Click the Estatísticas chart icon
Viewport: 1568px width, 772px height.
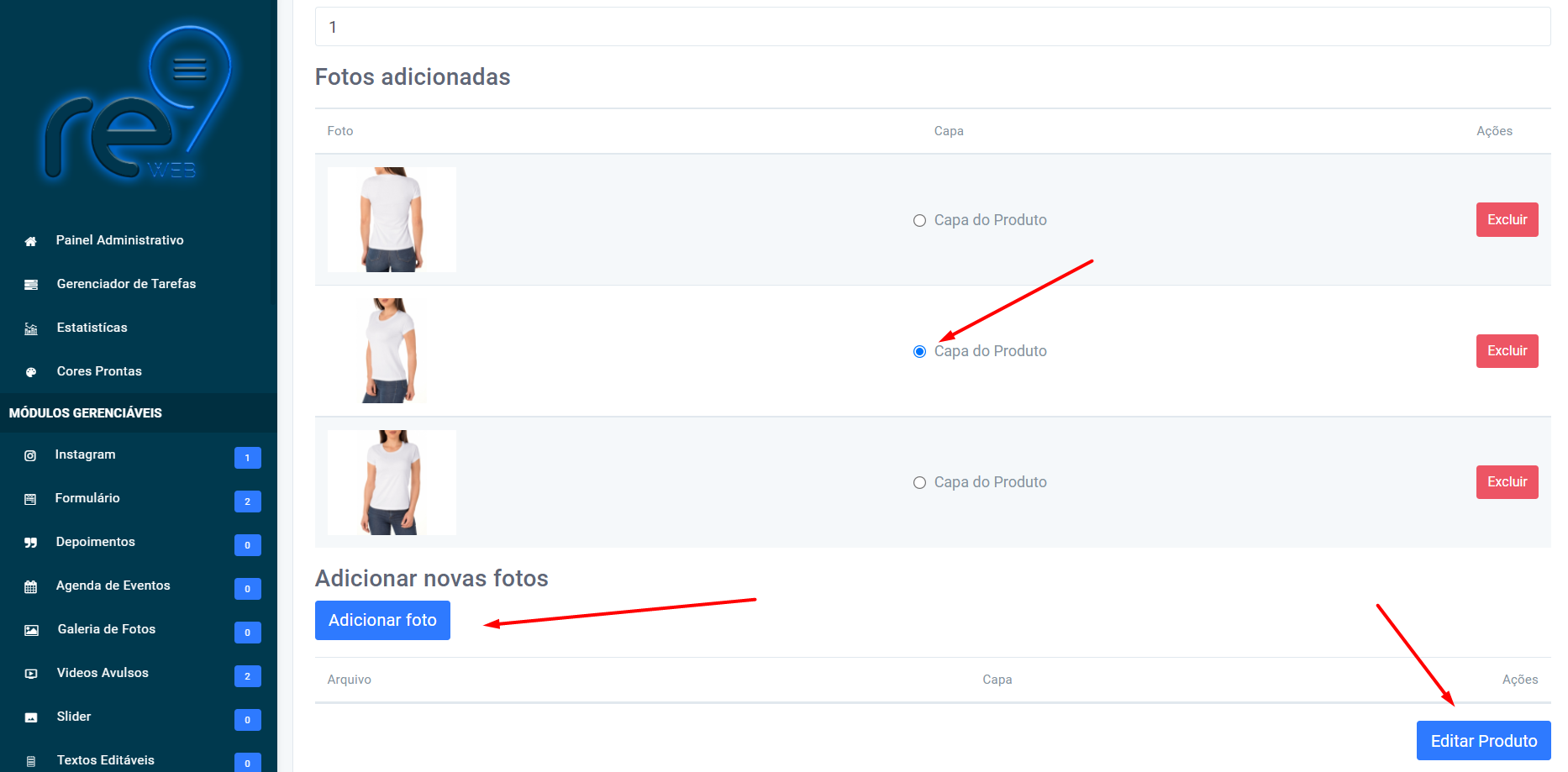click(31, 328)
